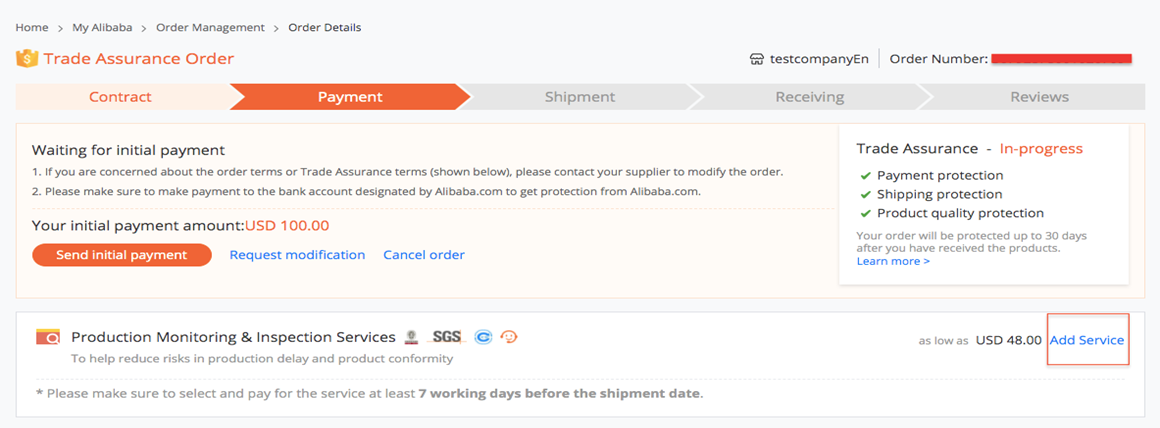Go to the Shipment step tab
The width and height of the screenshot is (1160, 428).
(x=579, y=97)
